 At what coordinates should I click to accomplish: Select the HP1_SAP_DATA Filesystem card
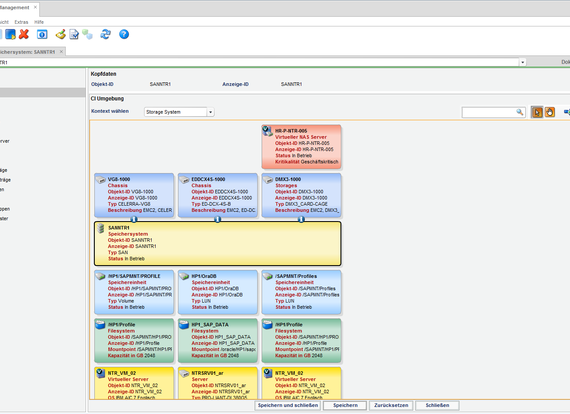218,341
